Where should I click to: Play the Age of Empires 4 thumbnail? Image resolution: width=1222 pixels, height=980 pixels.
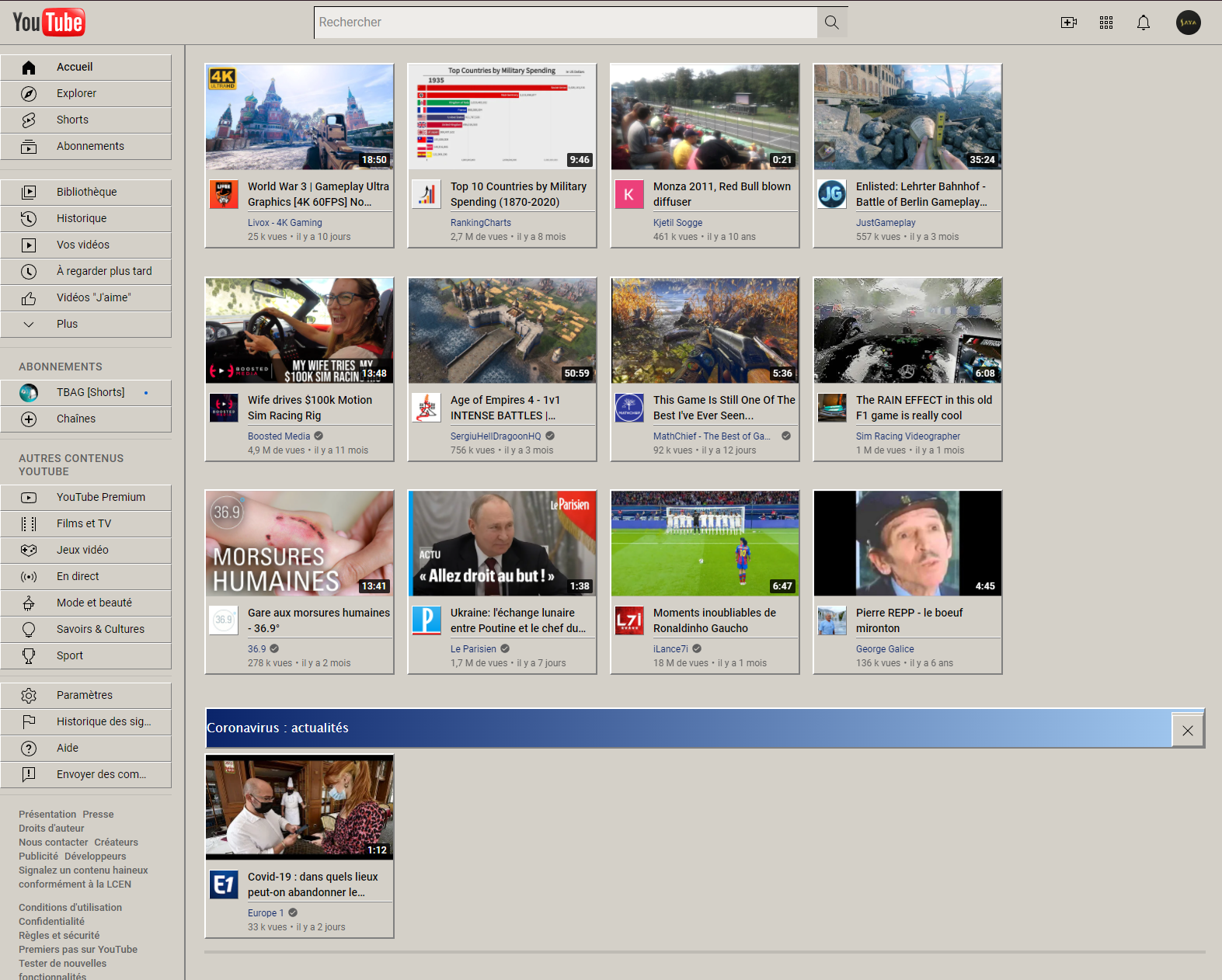click(x=503, y=331)
